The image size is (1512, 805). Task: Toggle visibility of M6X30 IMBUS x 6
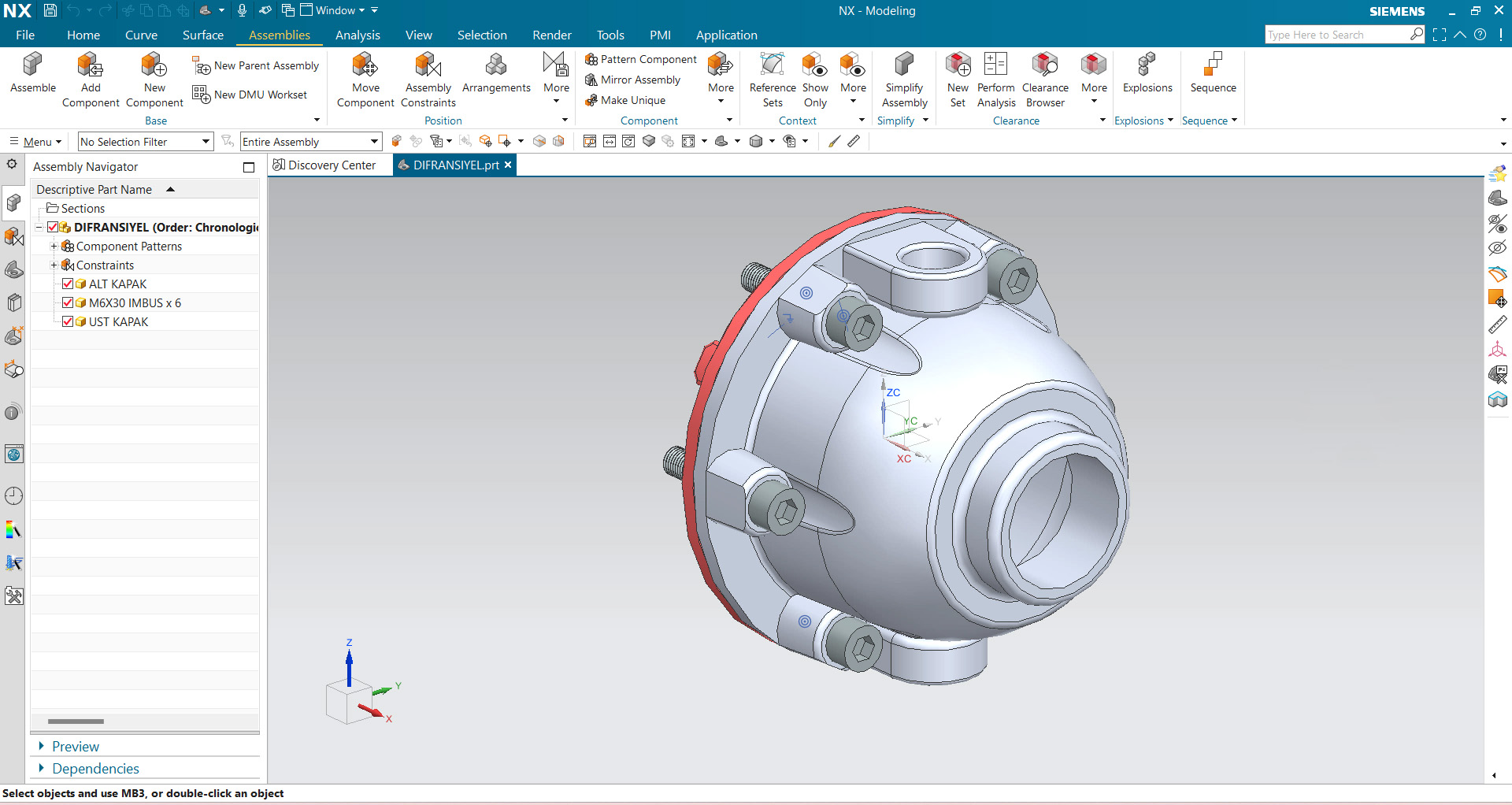68,302
